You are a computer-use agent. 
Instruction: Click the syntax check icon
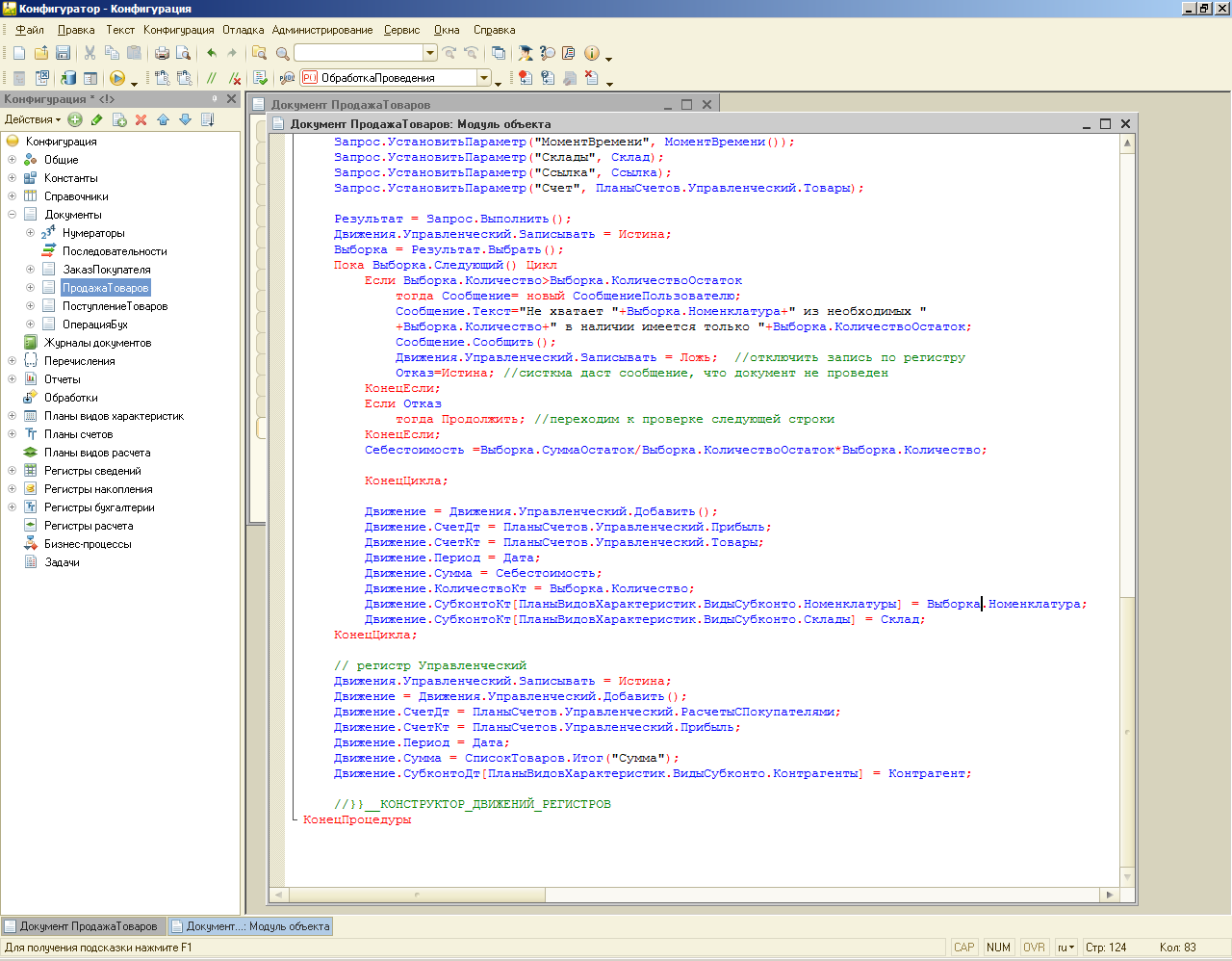(260, 78)
